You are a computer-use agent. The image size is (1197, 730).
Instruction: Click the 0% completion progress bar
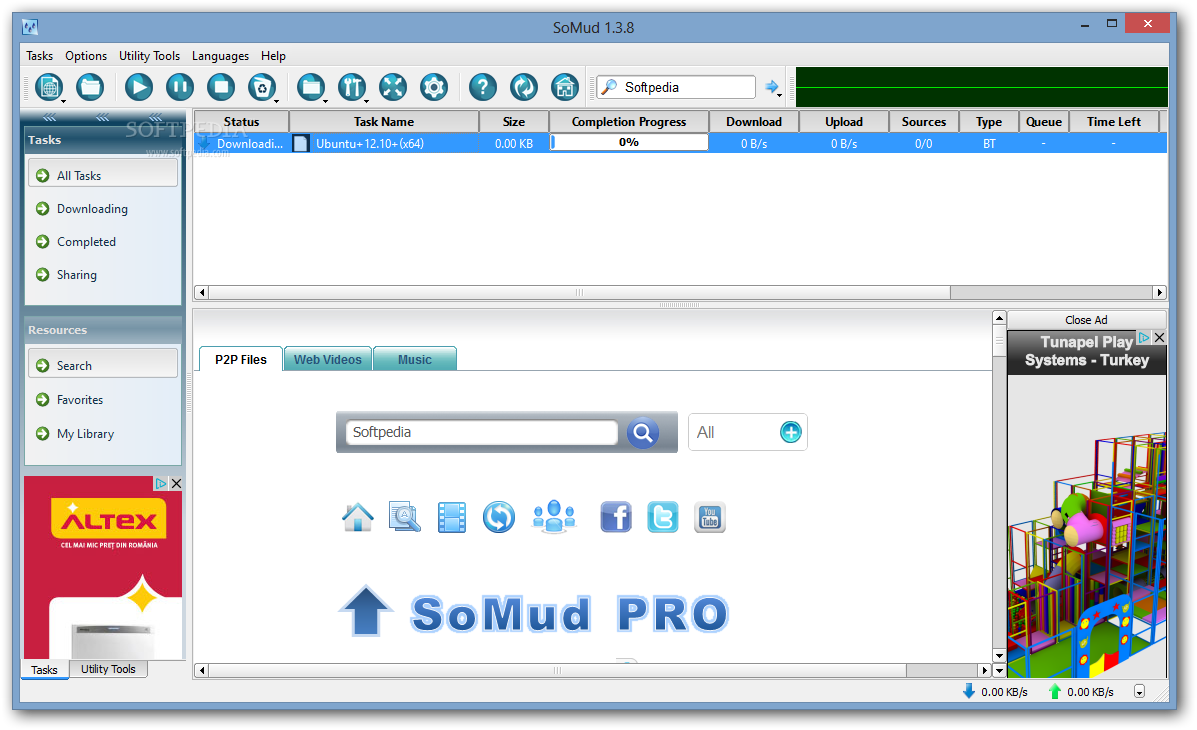coord(629,143)
